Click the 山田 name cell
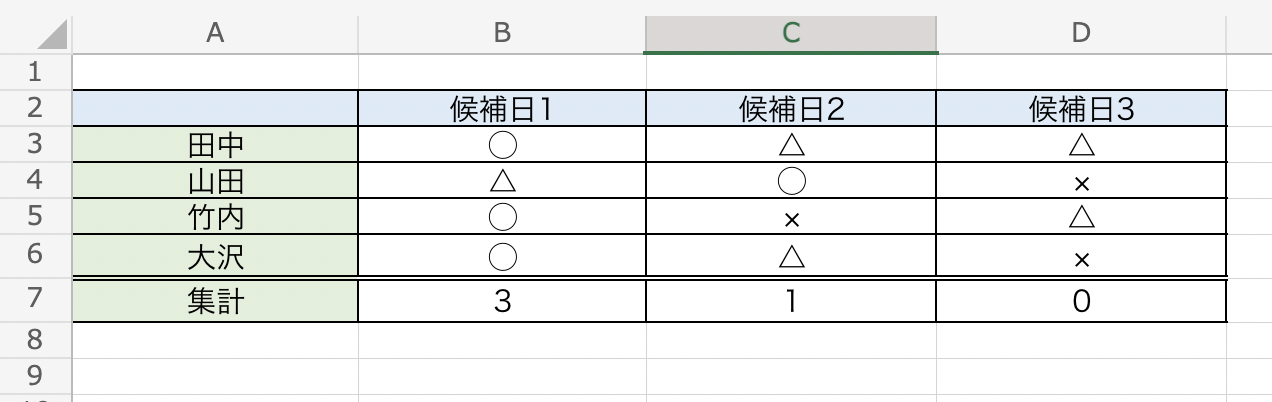Image resolution: width=1272 pixels, height=402 pixels. pos(216,181)
